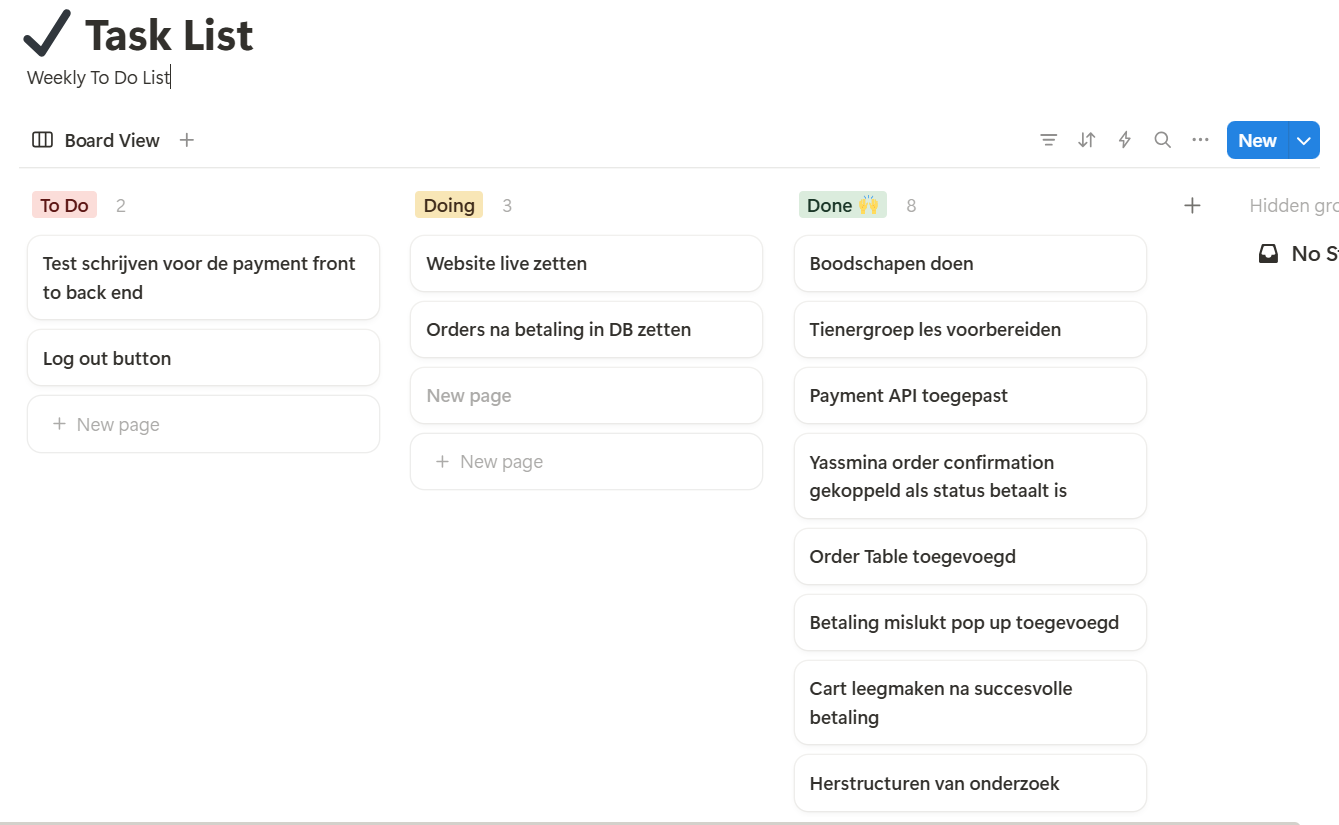This screenshot has height=825, width=1339.
Task: Click the Doing status label
Action: 448,205
